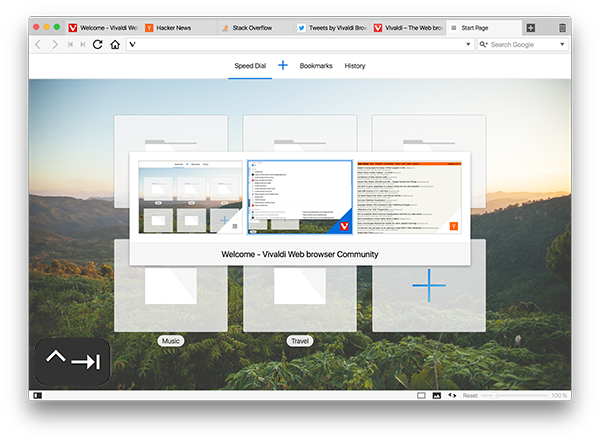Expand the search field dropdown arrow
600x442 pixels.
(562, 44)
